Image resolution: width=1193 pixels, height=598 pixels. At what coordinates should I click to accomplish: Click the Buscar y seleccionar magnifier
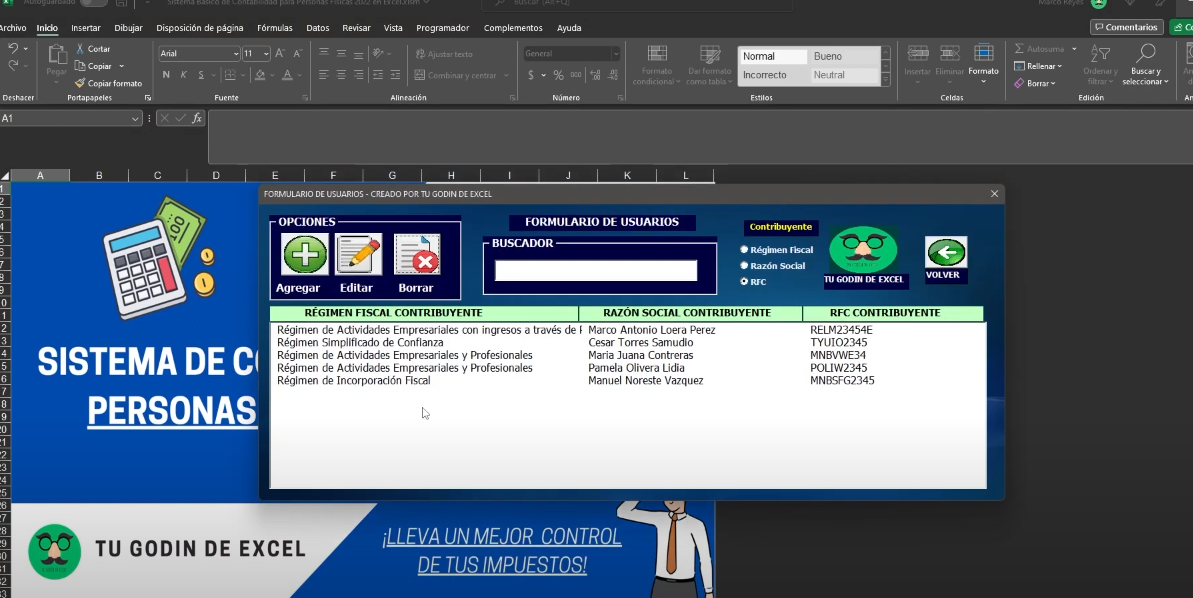[x=1145, y=53]
